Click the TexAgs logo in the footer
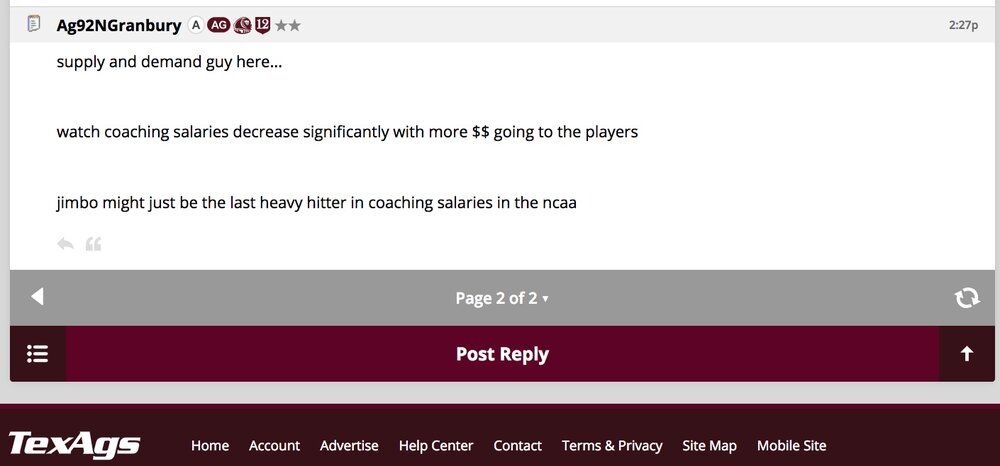This screenshot has height=466, width=1000. [x=74, y=444]
